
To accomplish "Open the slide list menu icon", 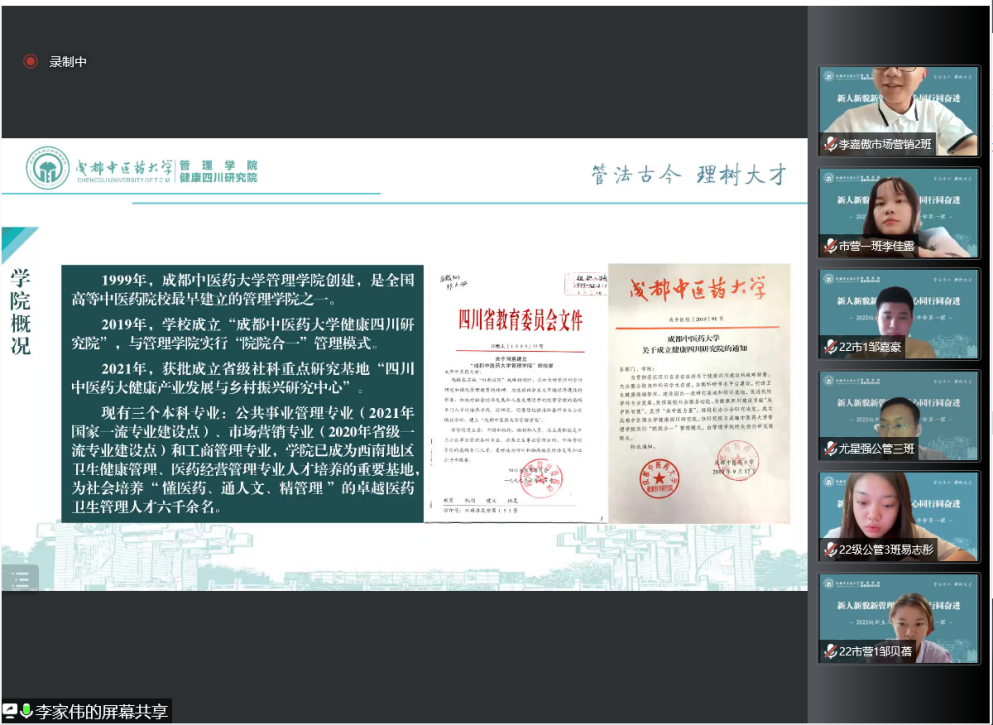I will point(20,579).
